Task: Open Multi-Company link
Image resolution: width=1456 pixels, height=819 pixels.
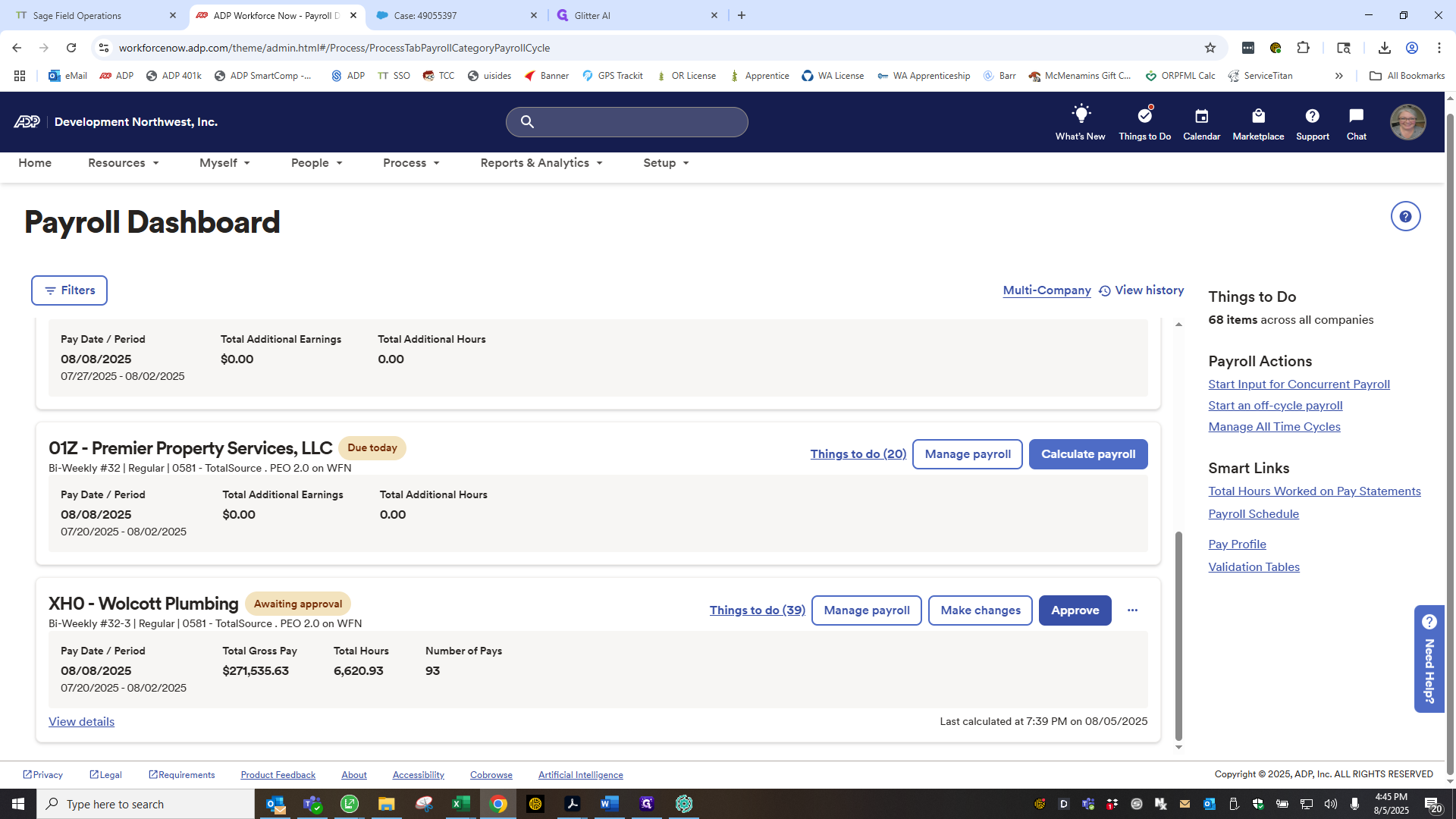Action: (1046, 290)
